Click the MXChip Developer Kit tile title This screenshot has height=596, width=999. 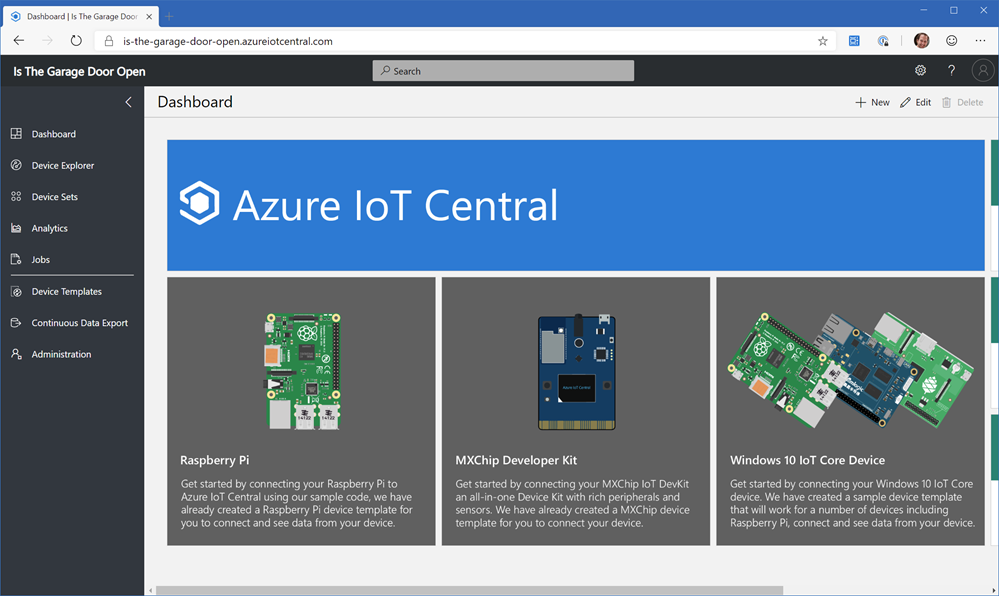click(x=516, y=460)
